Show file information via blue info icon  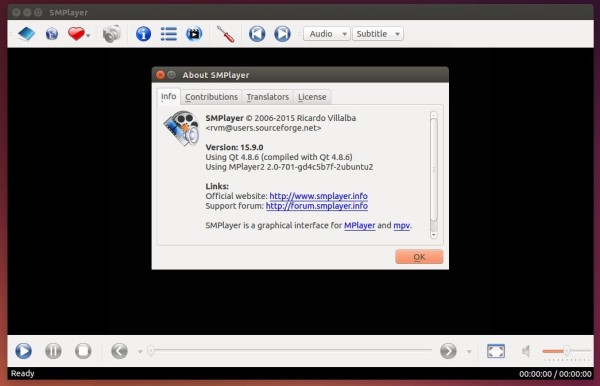pyautogui.click(x=143, y=34)
